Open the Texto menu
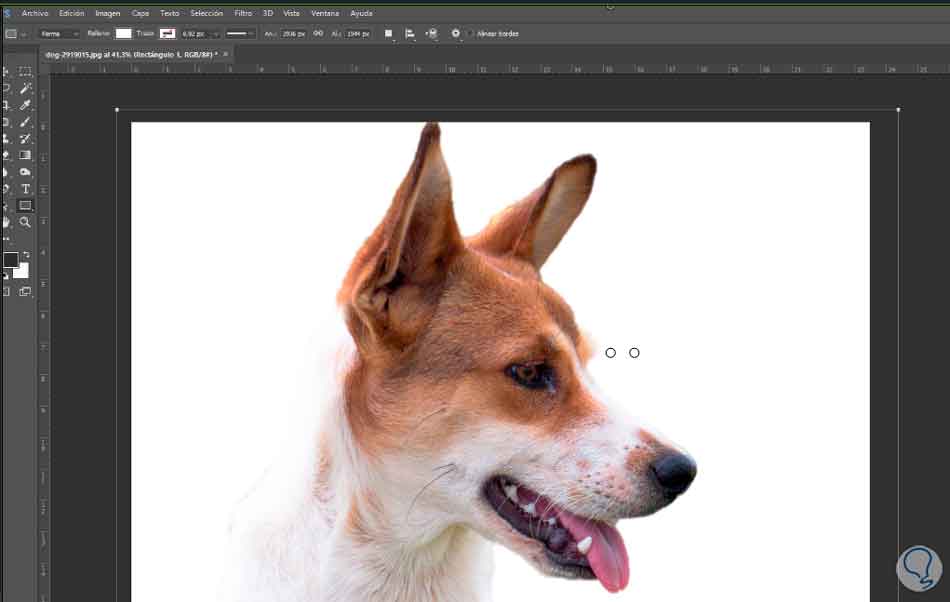The height and width of the screenshot is (602, 950). coord(170,13)
